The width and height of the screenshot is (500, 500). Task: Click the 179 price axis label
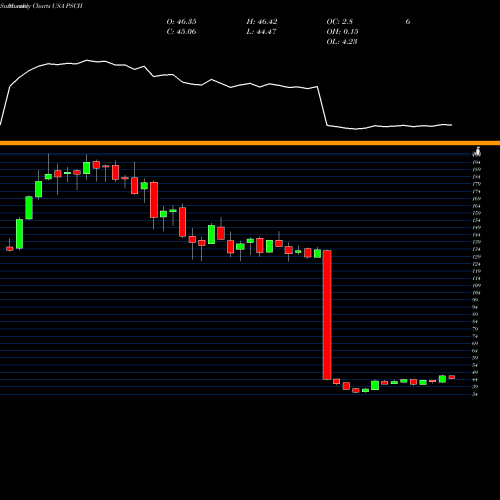pos(476,184)
